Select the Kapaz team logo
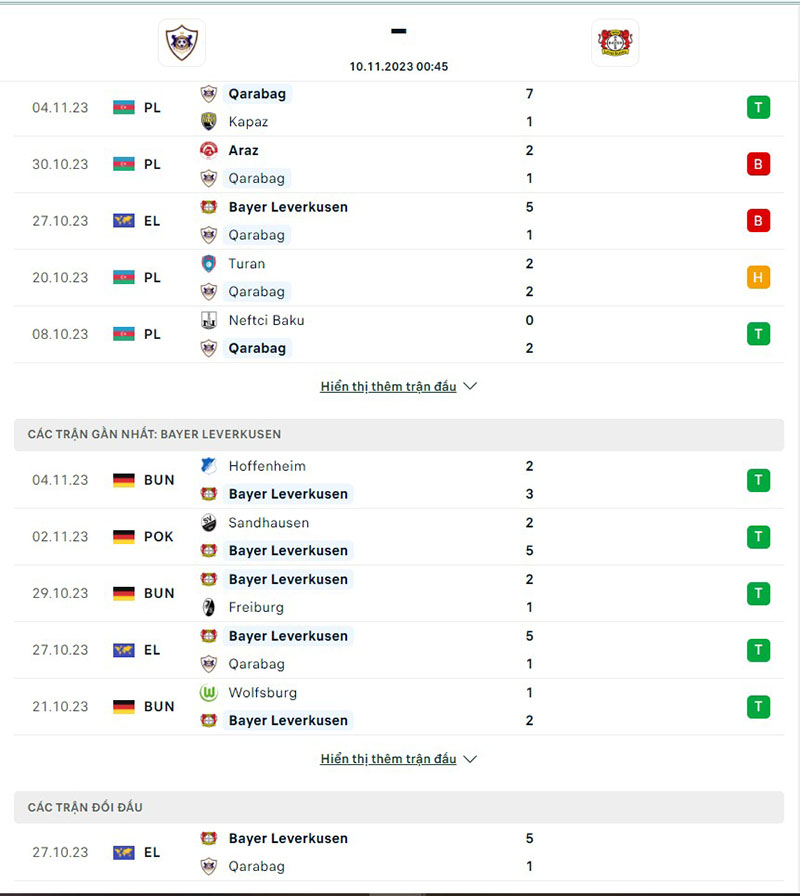The image size is (800, 896). [210, 121]
